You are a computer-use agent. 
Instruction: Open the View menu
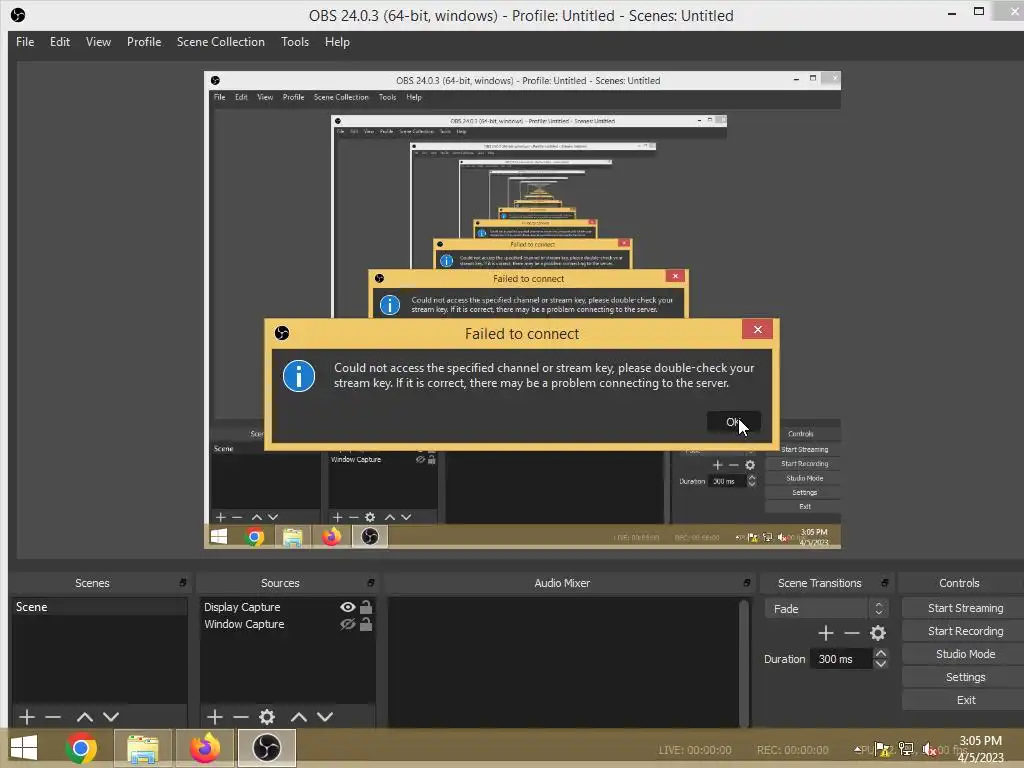click(98, 42)
